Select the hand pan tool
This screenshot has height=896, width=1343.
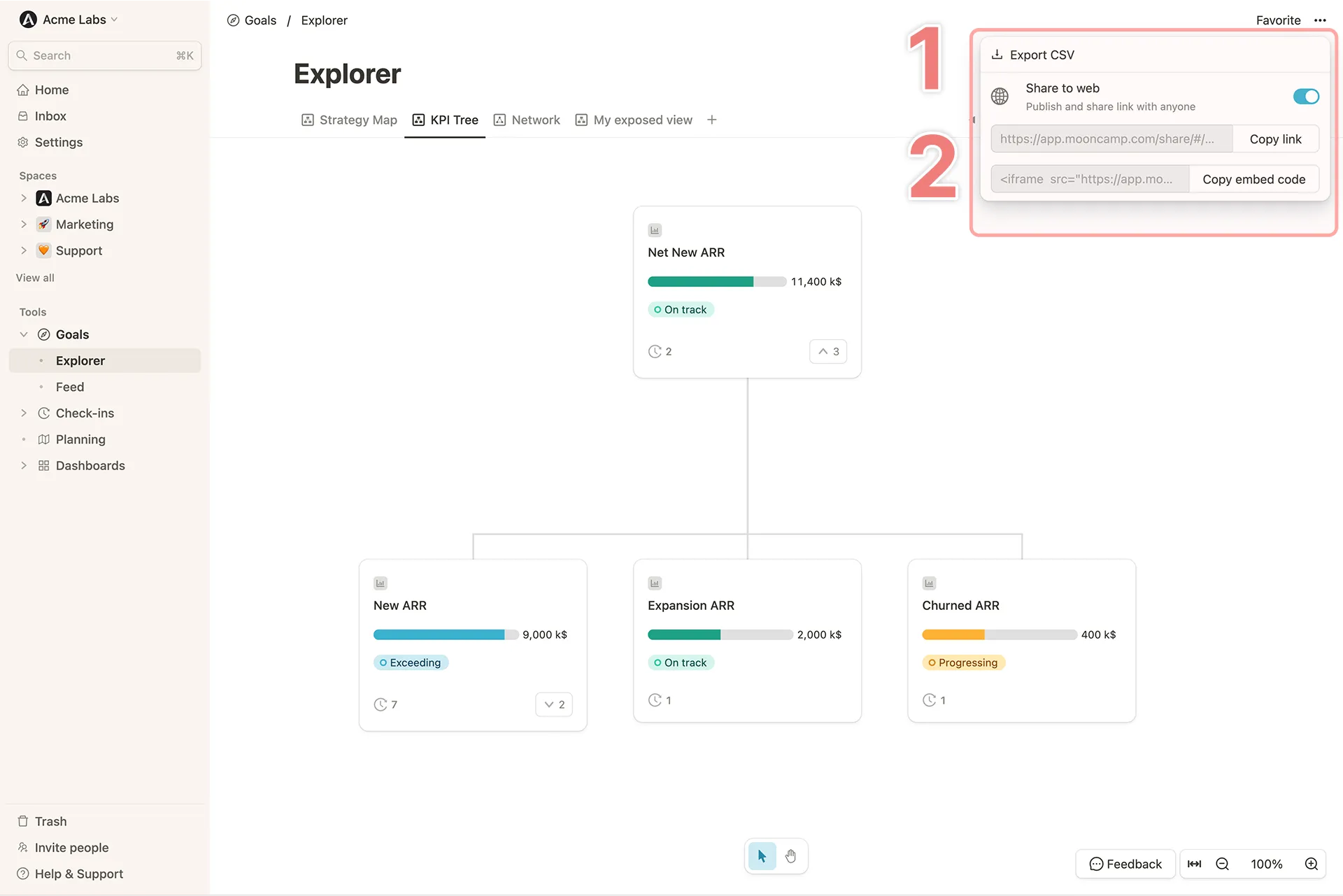click(x=790, y=855)
